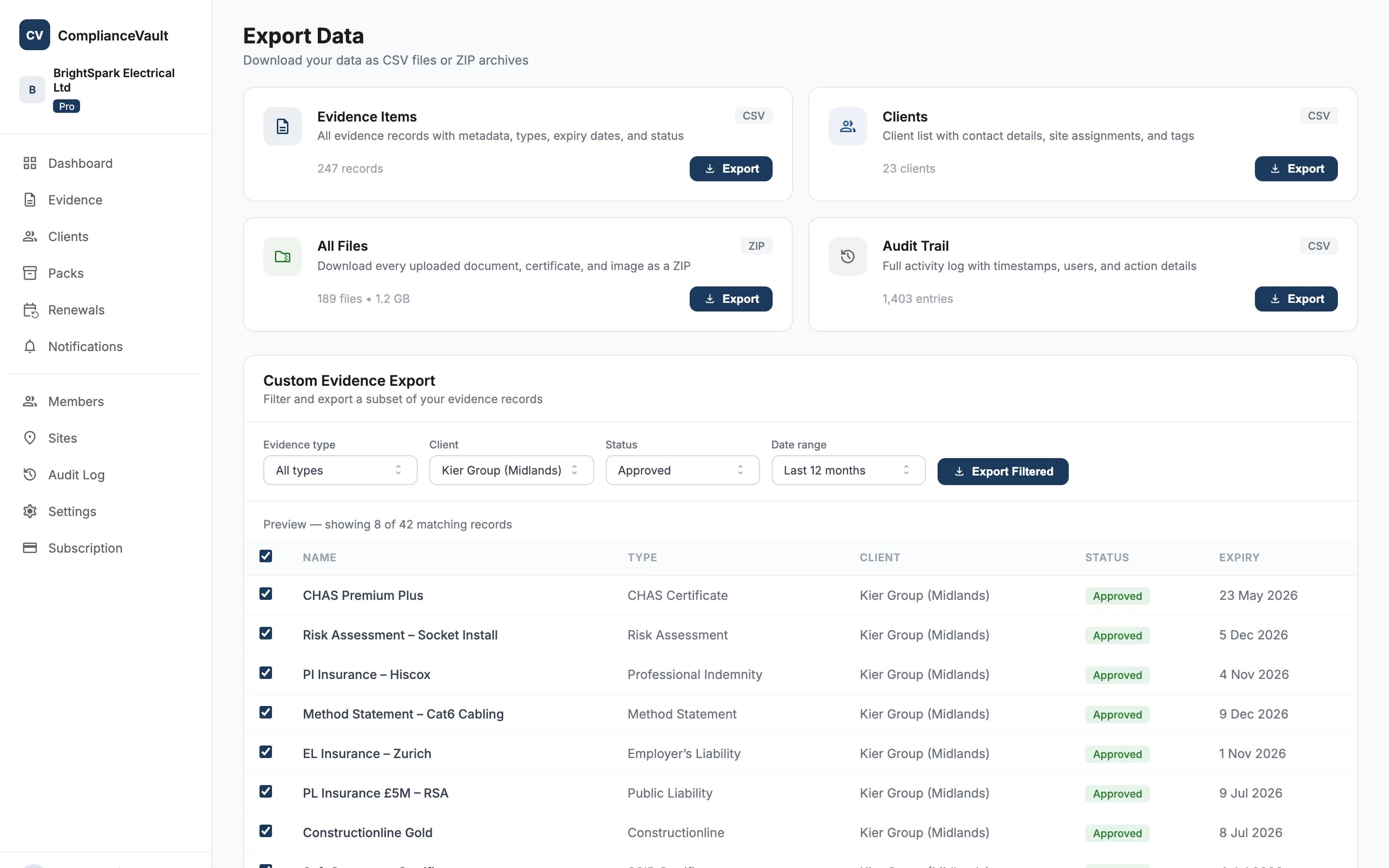The height and width of the screenshot is (868, 1389).
Task: Click the Packs sidebar icon
Action: pyautogui.click(x=30, y=272)
